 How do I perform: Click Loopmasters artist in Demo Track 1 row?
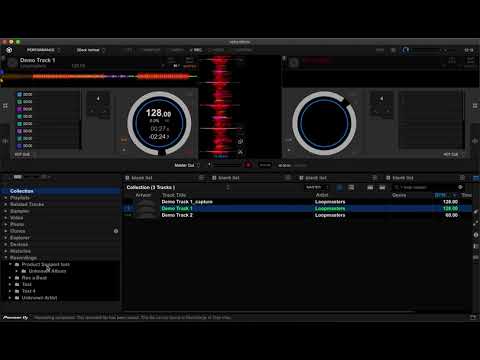(330, 208)
